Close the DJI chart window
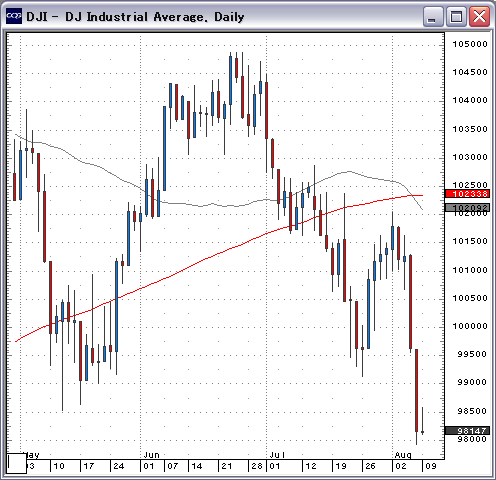The height and width of the screenshot is (480, 496). [479, 17]
